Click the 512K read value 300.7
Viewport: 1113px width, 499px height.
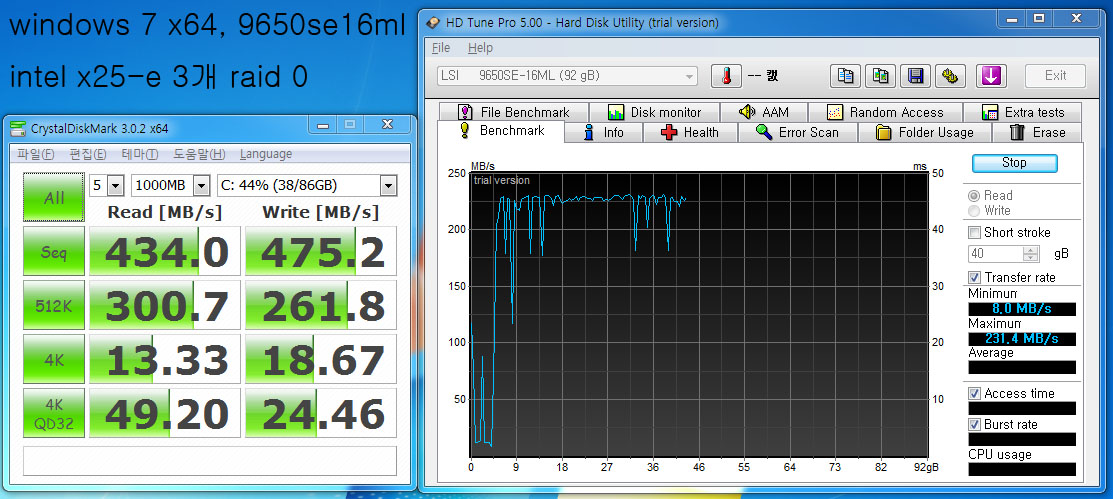pyautogui.click(x=165, y=305)
